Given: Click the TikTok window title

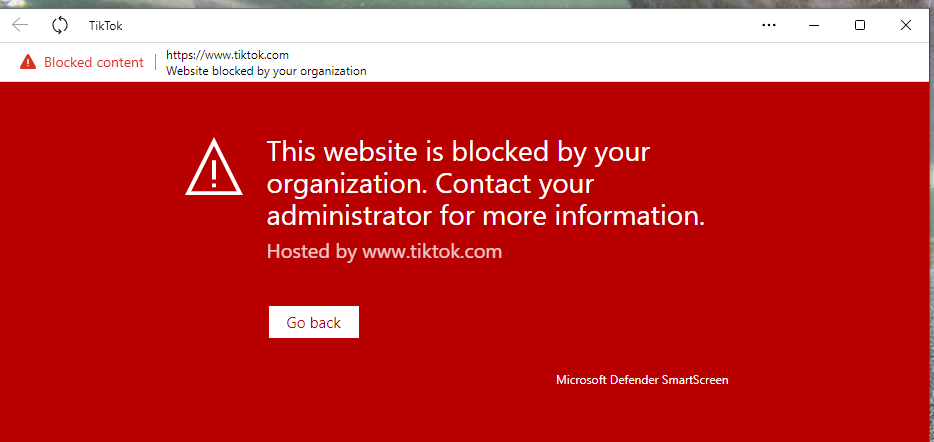Looking at the screenshot, I should coord(106,25).
